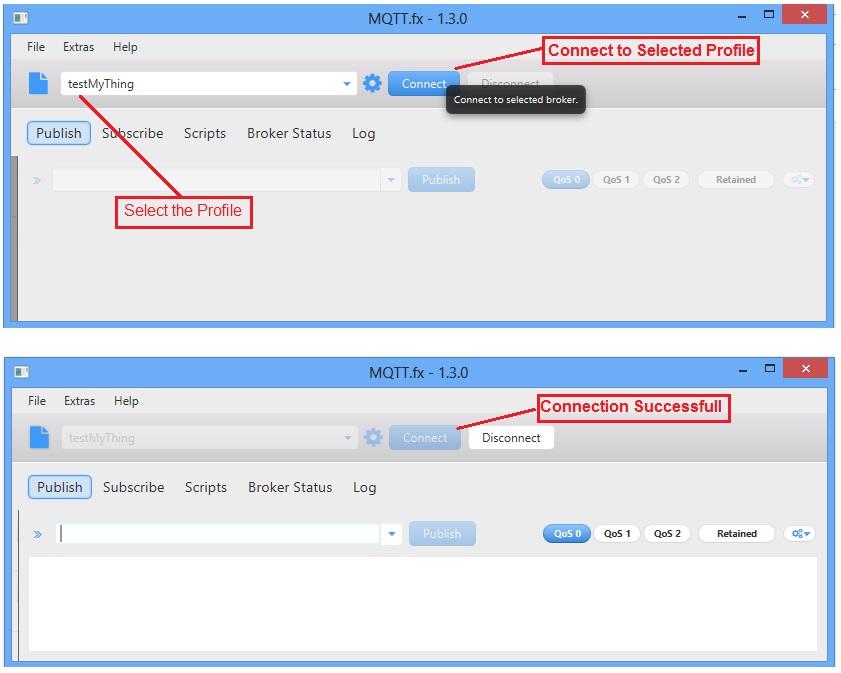Click the new file icon in top window
This screenshot has height=673, width=841.
(38, 83)
